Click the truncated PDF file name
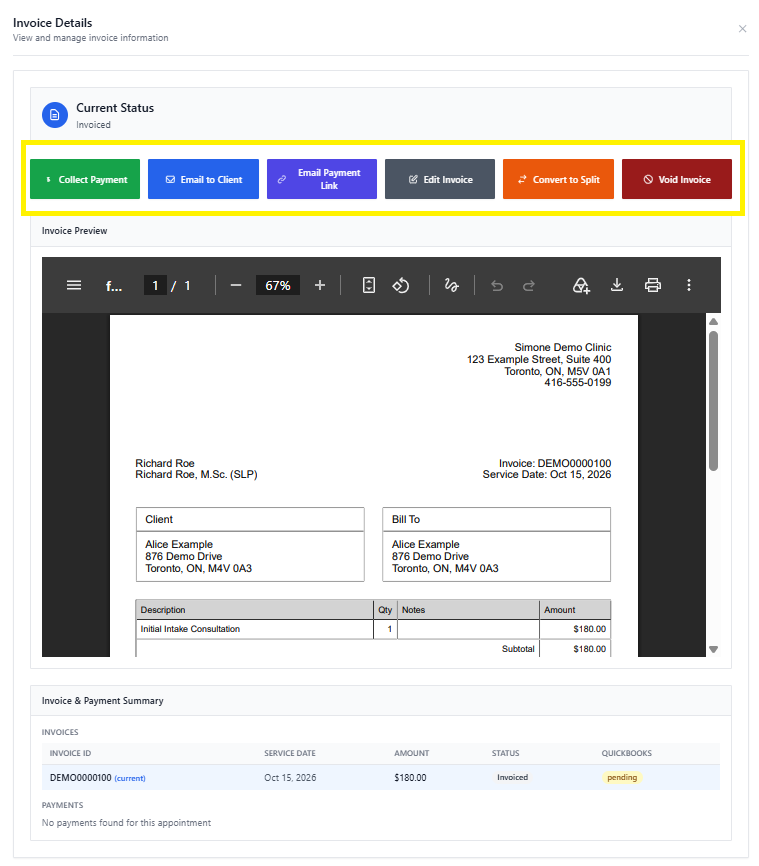This screenshot has height=866, width=759. coord(114,286)
